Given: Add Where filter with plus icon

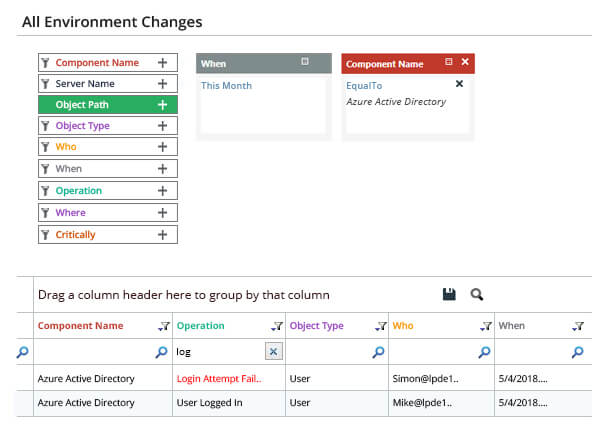Looking at the screenshot, I should pos(162,213).
